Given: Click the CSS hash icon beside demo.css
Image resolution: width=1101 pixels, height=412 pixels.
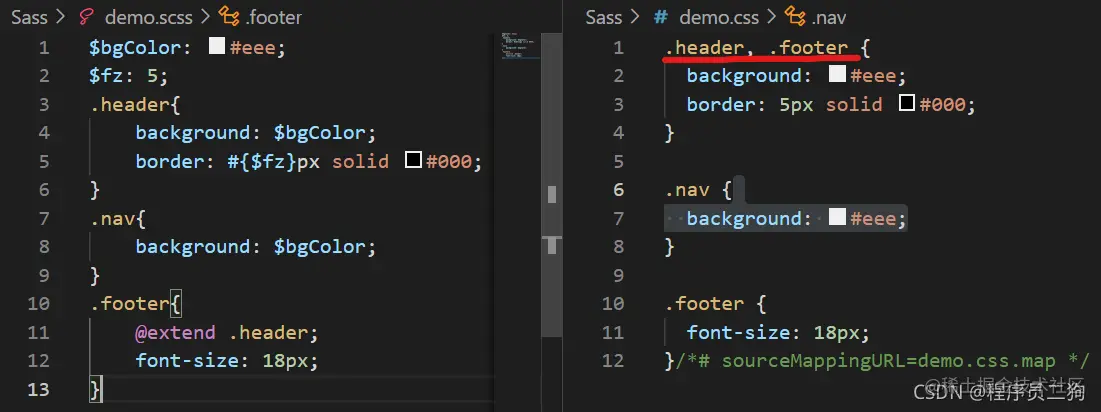Looking at the screenshot, I should [x=661, y=16].
